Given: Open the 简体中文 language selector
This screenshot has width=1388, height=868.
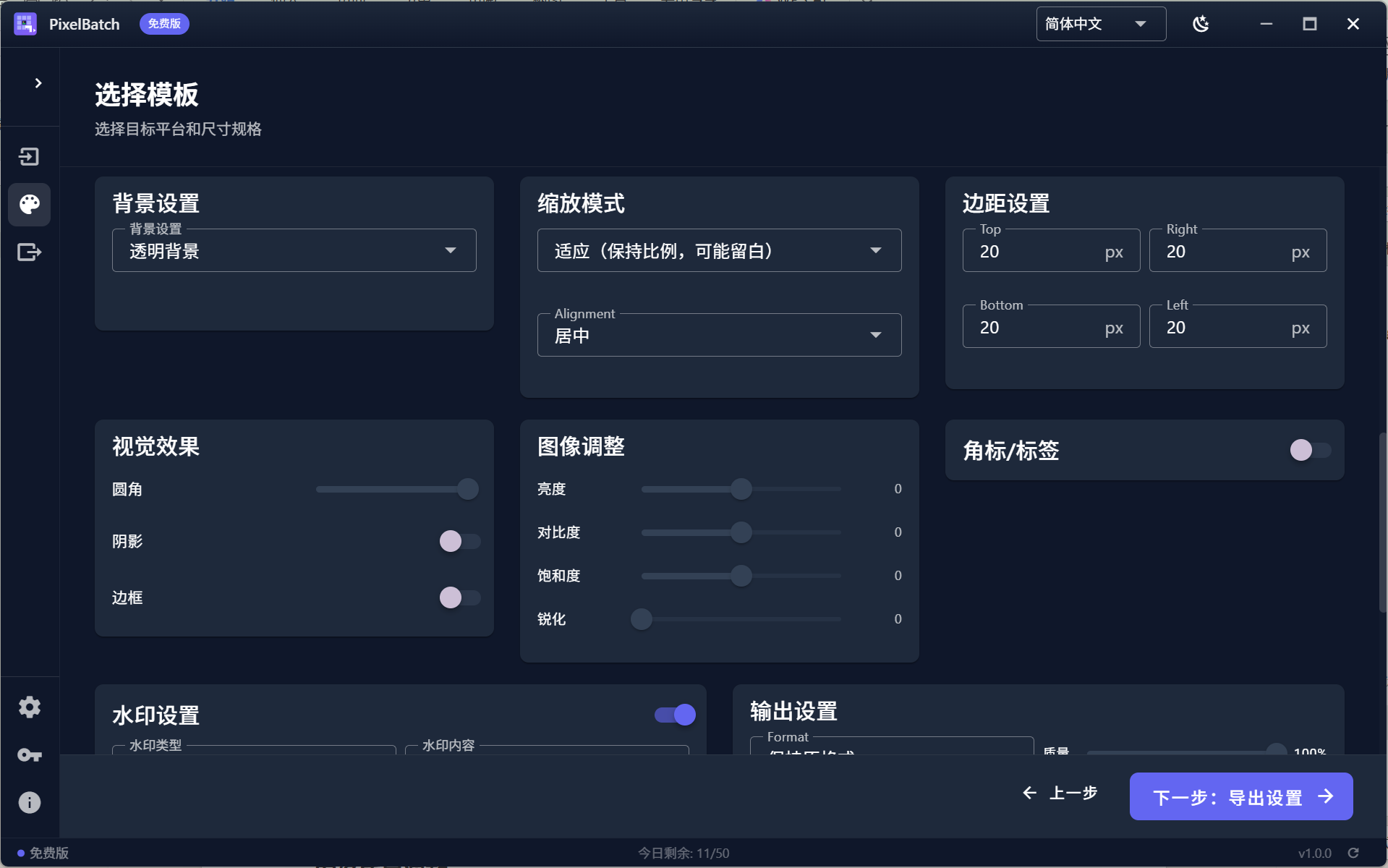Looking at the screenshot, I should pos(1100,24).
